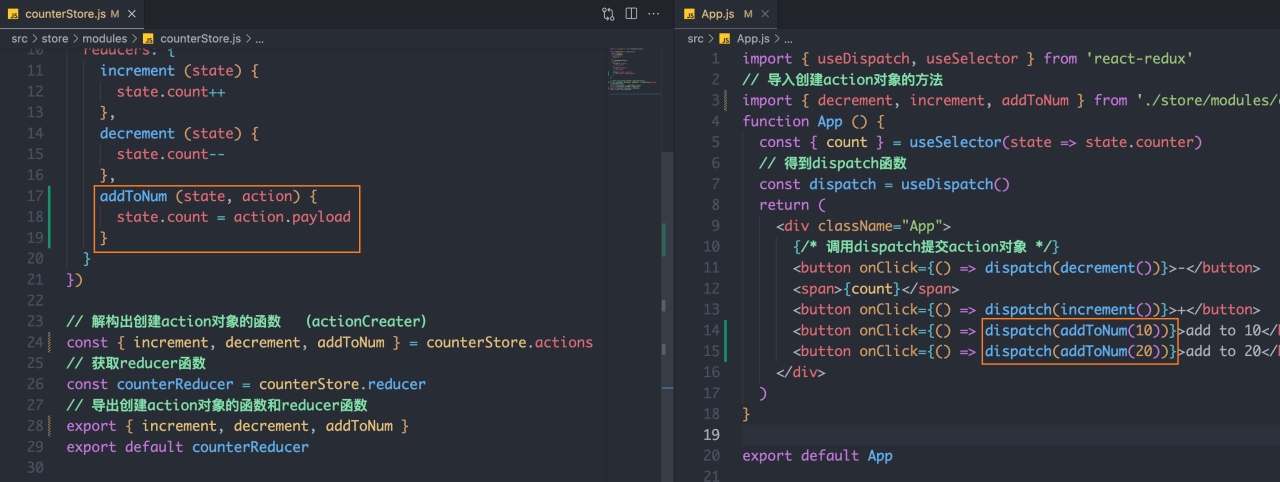
Task: Close the counterStore.js tab
Action: pyautogui.click(x=133, y=14)
